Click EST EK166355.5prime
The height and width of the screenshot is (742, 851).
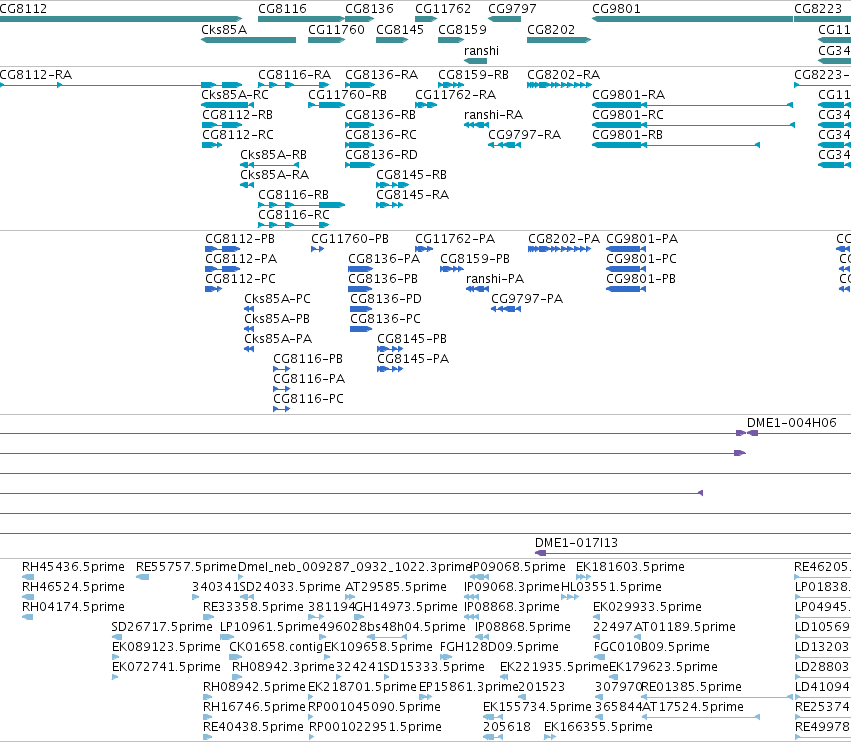[x=598, y=727]
